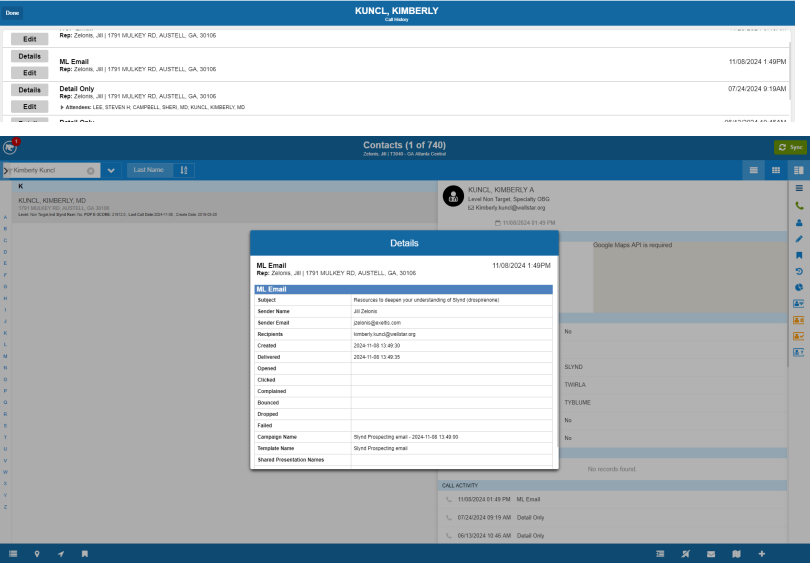Expand the search side panel arrow
811x563 pixels.
click(6, 171)
